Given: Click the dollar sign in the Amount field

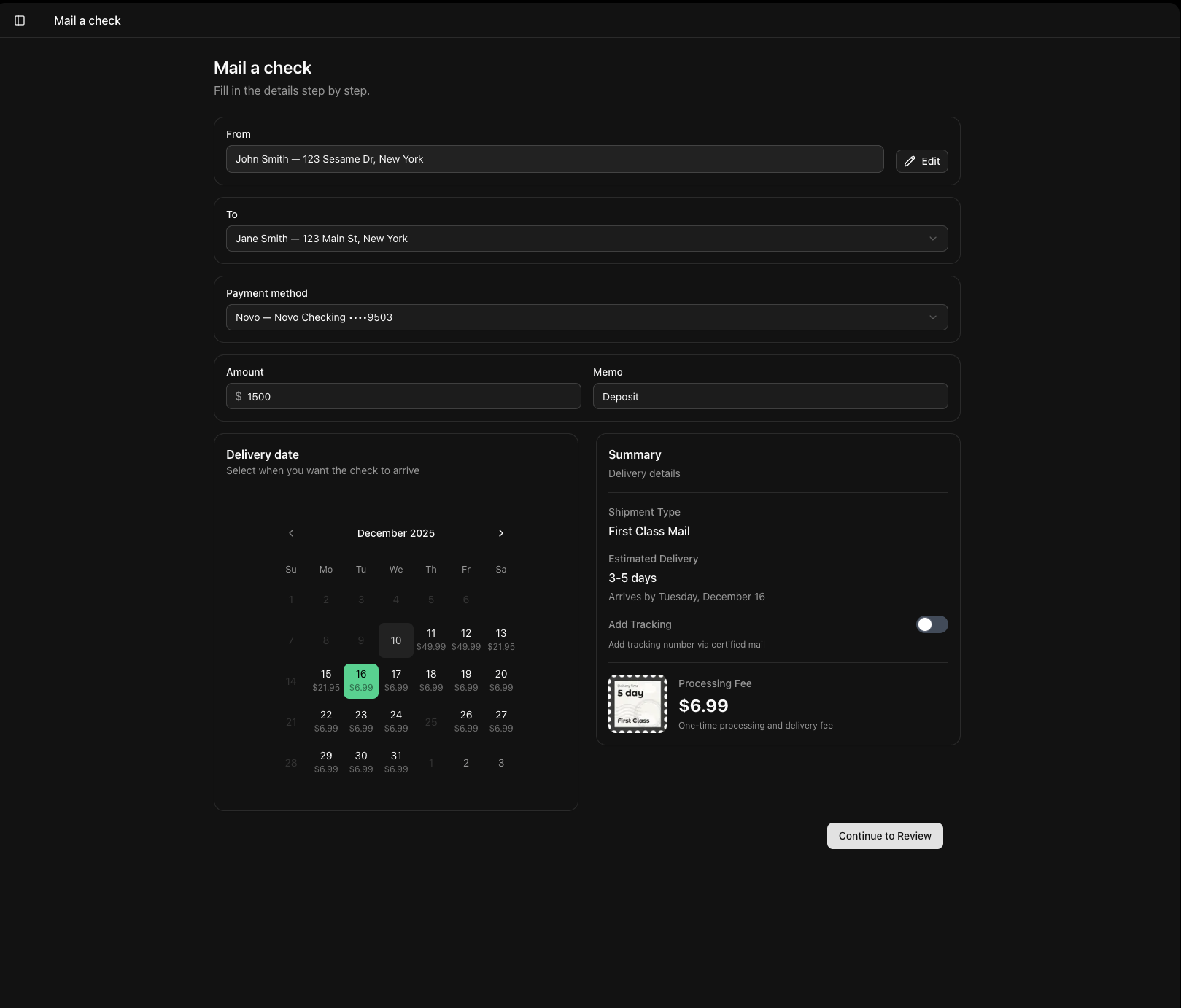Looking at the screenshot, I should [238, 396].
